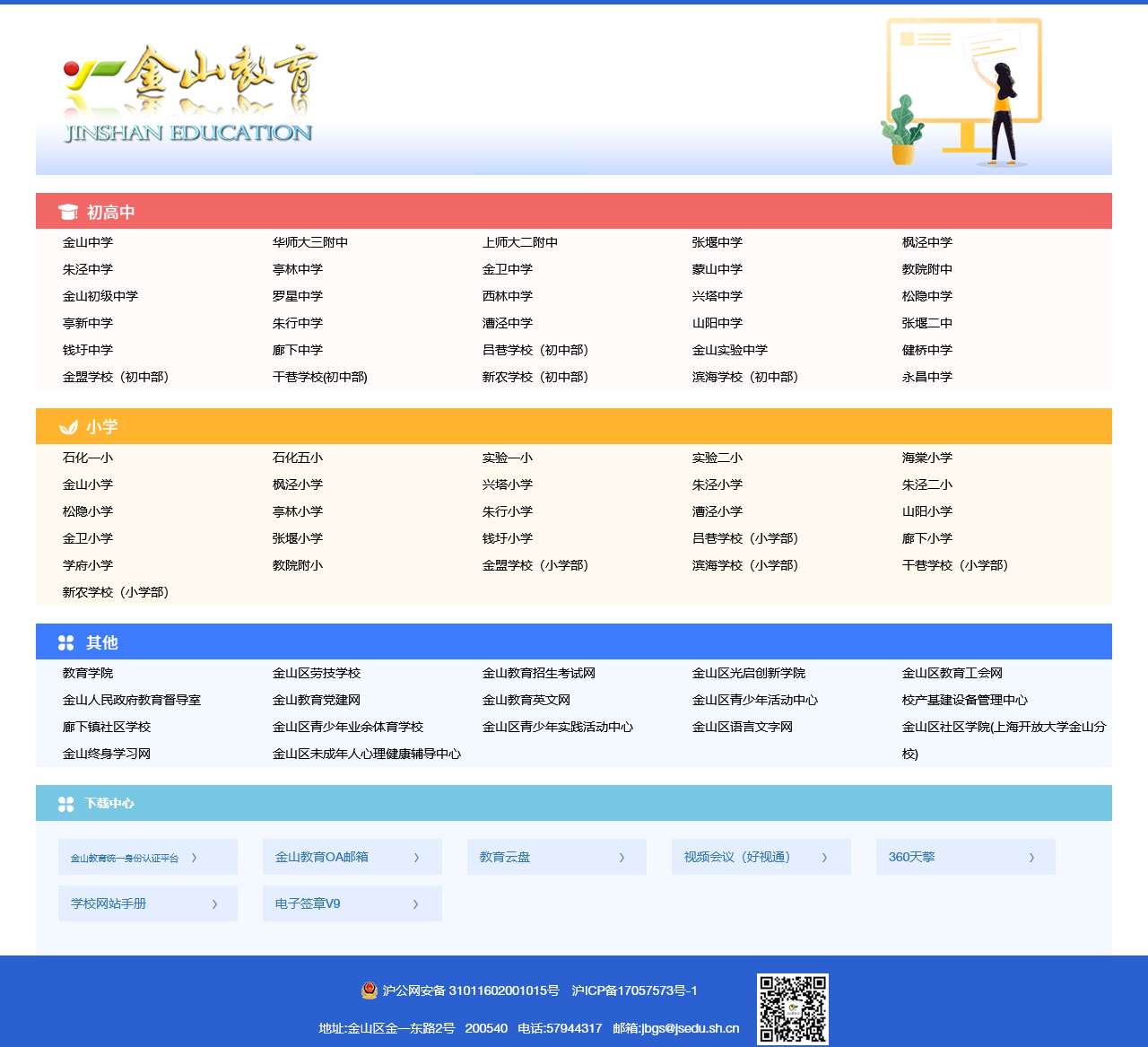Click the chevron on 金山教育OA邮箱
Screen dimensions: 1148x1047
click(416, 858)
